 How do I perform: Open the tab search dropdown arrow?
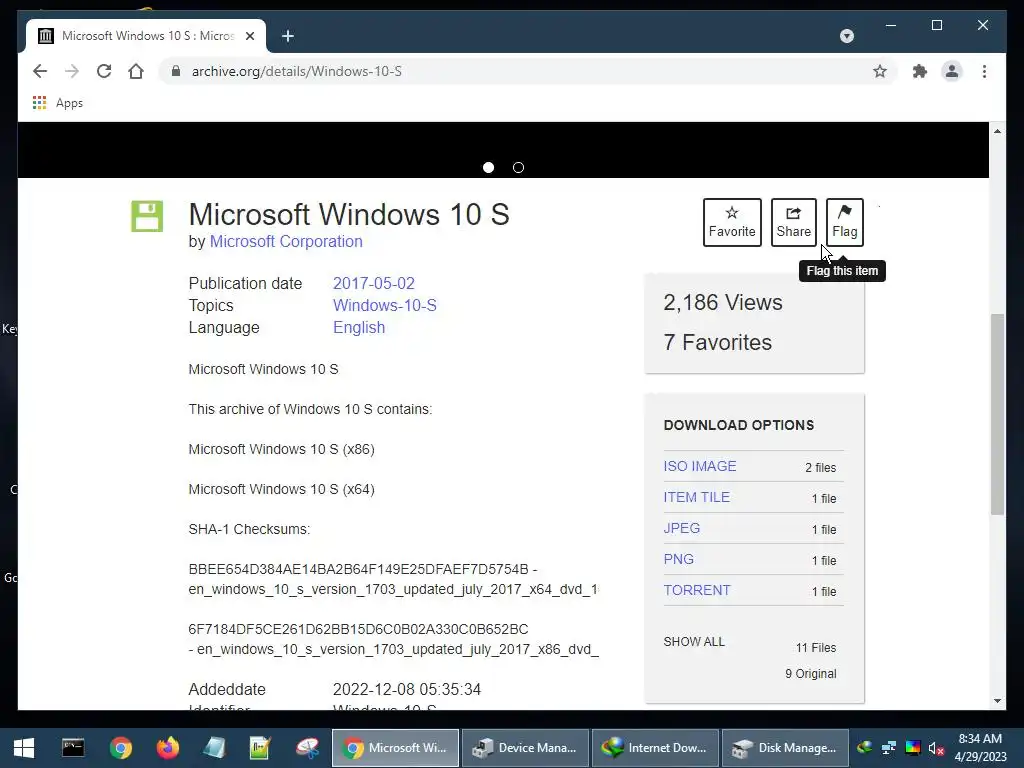[x=846, y=36]
